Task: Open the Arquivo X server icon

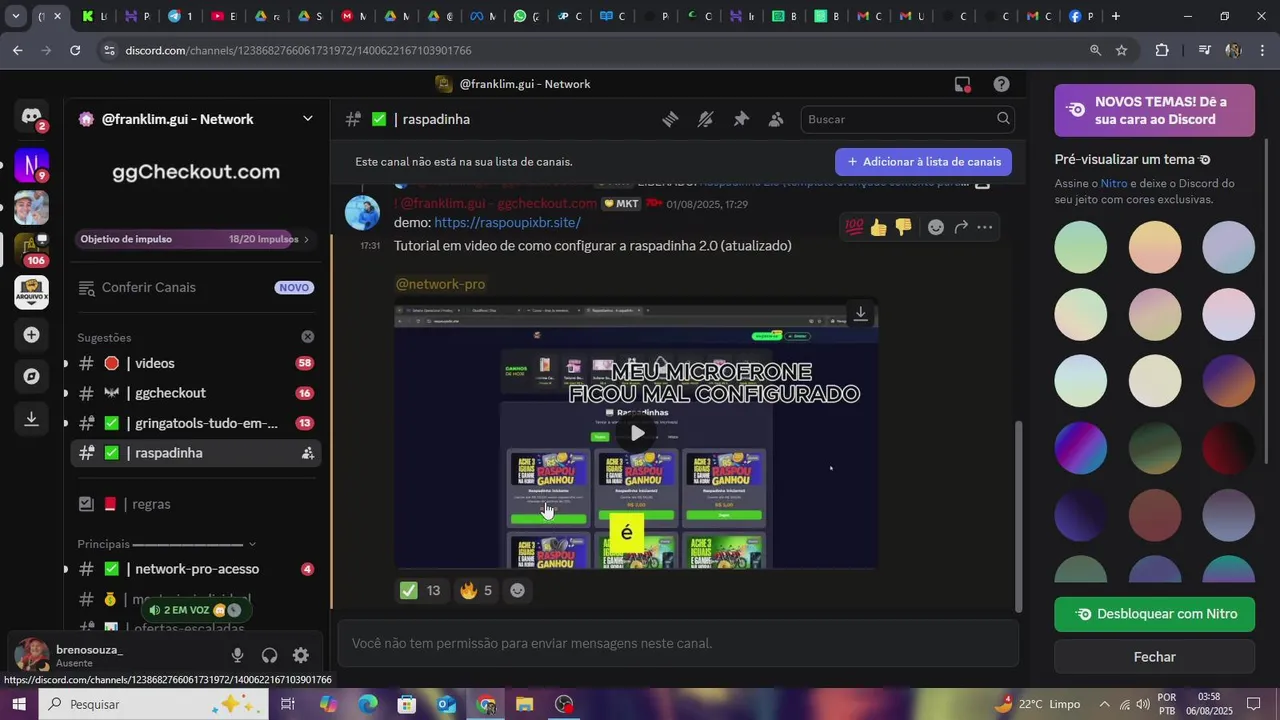Action: [32, 292]
